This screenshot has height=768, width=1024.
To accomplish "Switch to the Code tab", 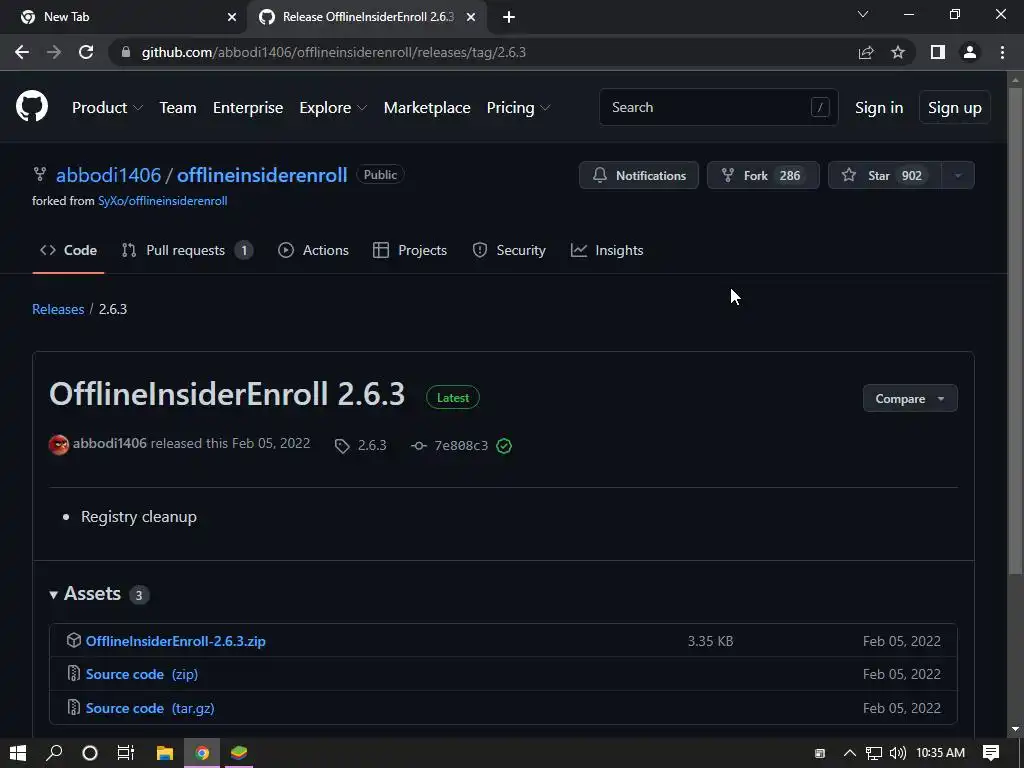I will [x=68, y=250].
